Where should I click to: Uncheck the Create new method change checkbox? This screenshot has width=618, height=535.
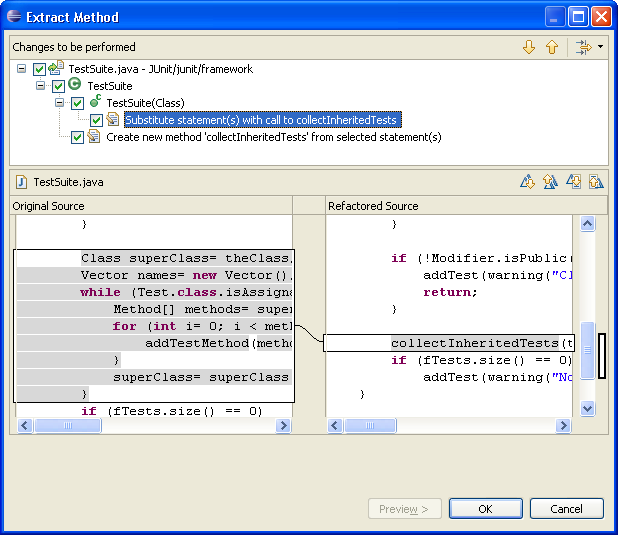(x=77, y=137)
